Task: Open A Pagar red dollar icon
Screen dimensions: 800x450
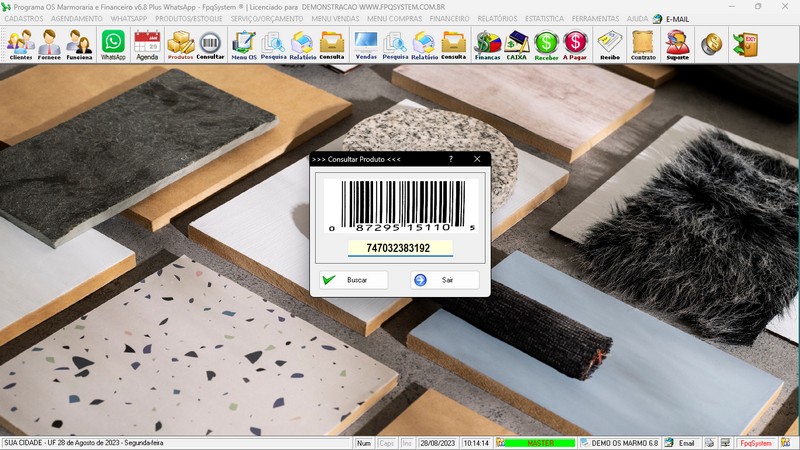Action: point(576,45)
